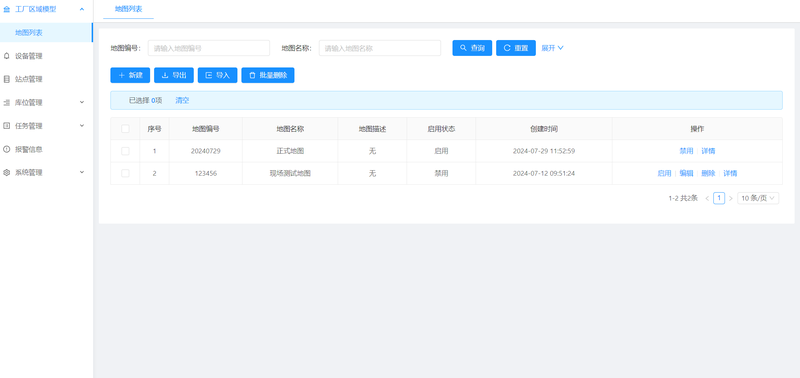Click the 导出 export button
The width and height of the screenshot is (800, 378).
174,75
